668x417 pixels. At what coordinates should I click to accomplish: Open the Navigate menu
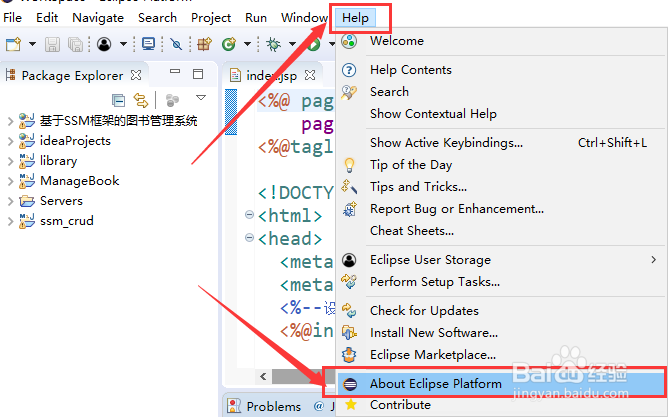pos(98,18)
